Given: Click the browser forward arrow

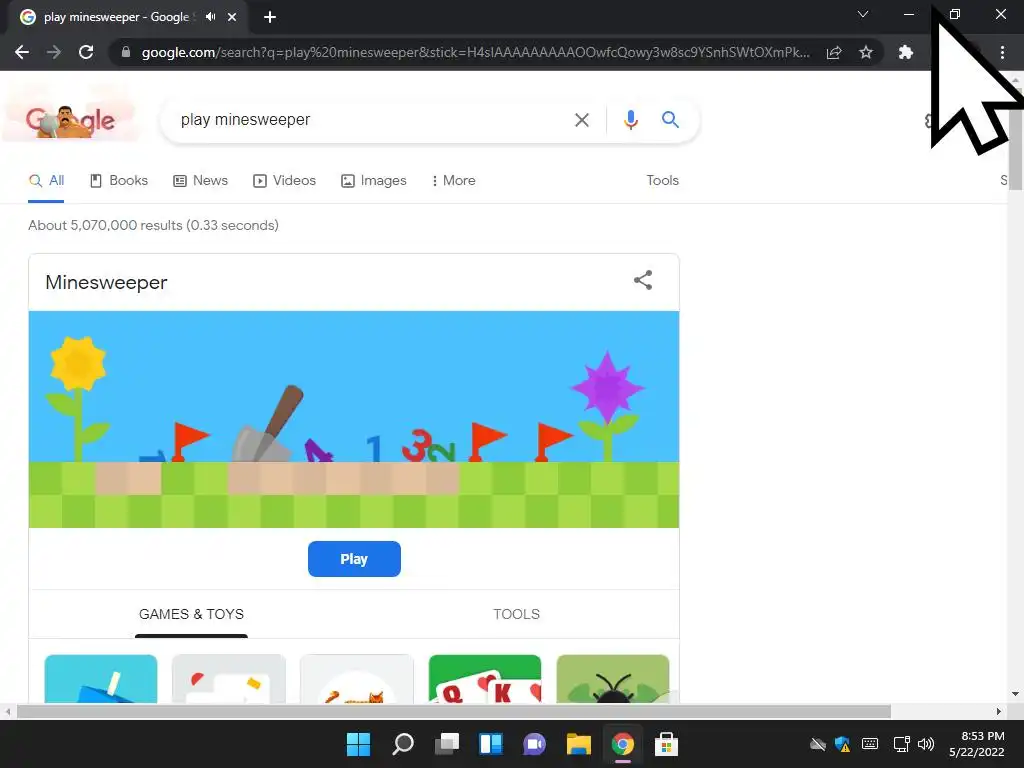Looking at the screenshot, I should (54, 52).
